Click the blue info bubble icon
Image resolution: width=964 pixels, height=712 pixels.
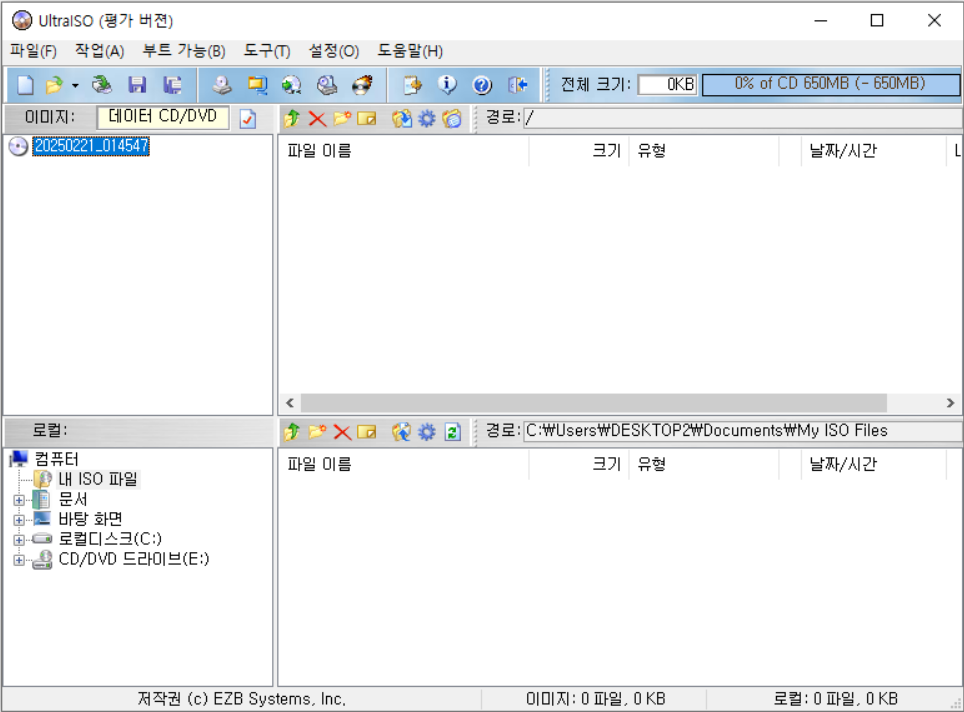(x=447, y=84)
